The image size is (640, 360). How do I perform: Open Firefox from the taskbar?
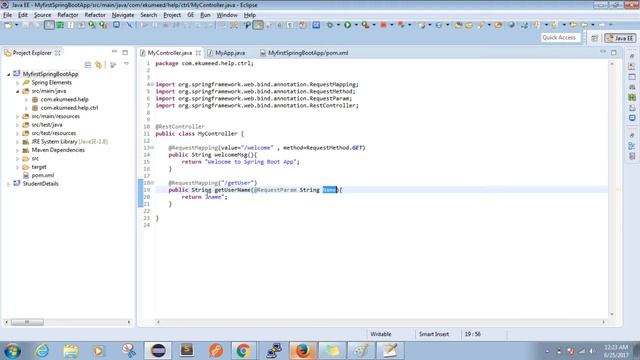tap(302, 351)
